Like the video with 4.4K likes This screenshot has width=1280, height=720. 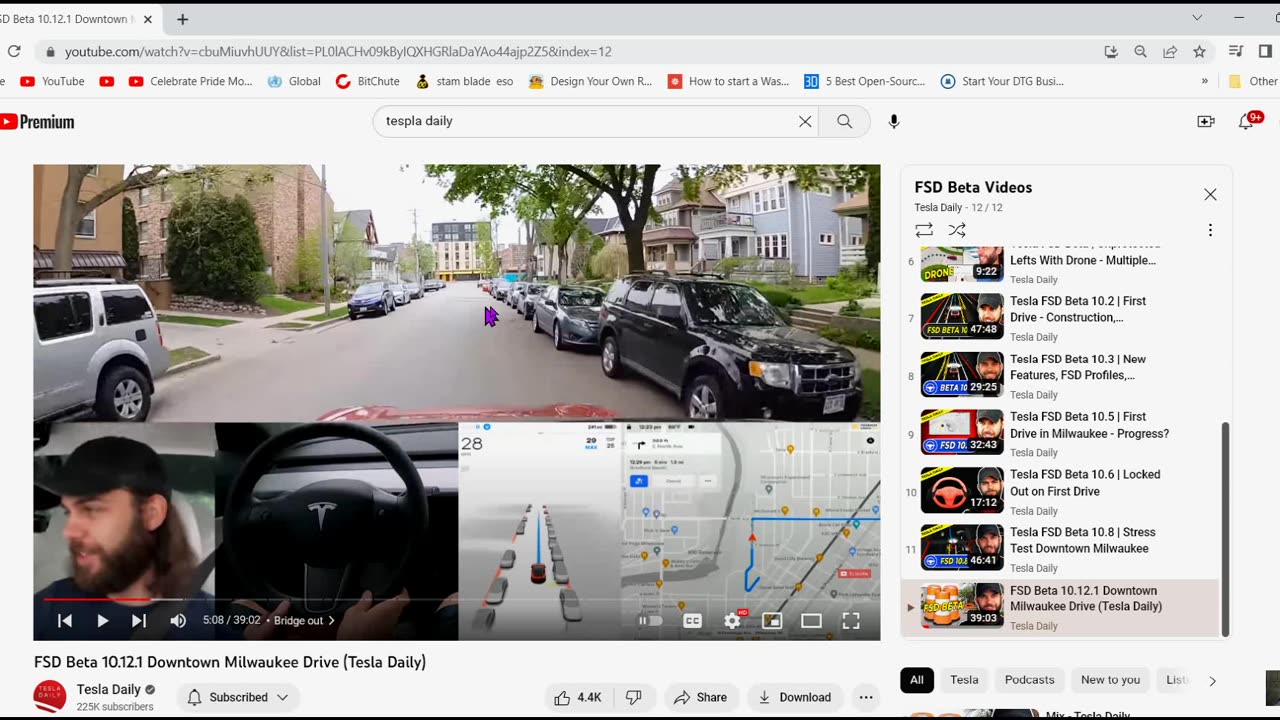coord(578,697)
